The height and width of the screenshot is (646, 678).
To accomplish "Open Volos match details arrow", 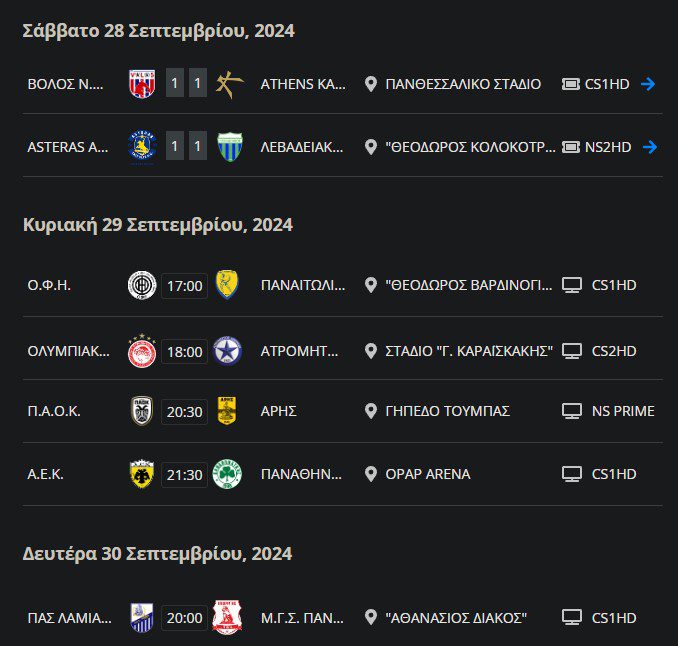I will 648,84.
